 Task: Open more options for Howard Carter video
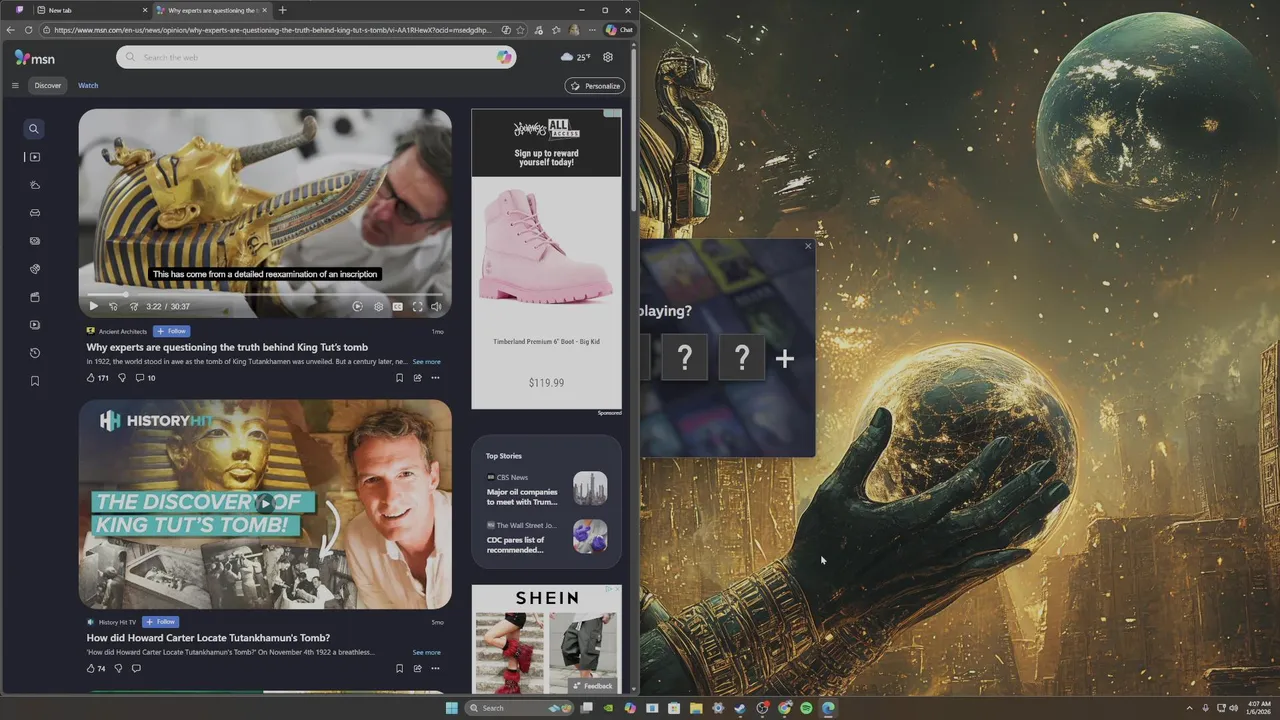tap(435, 668)
